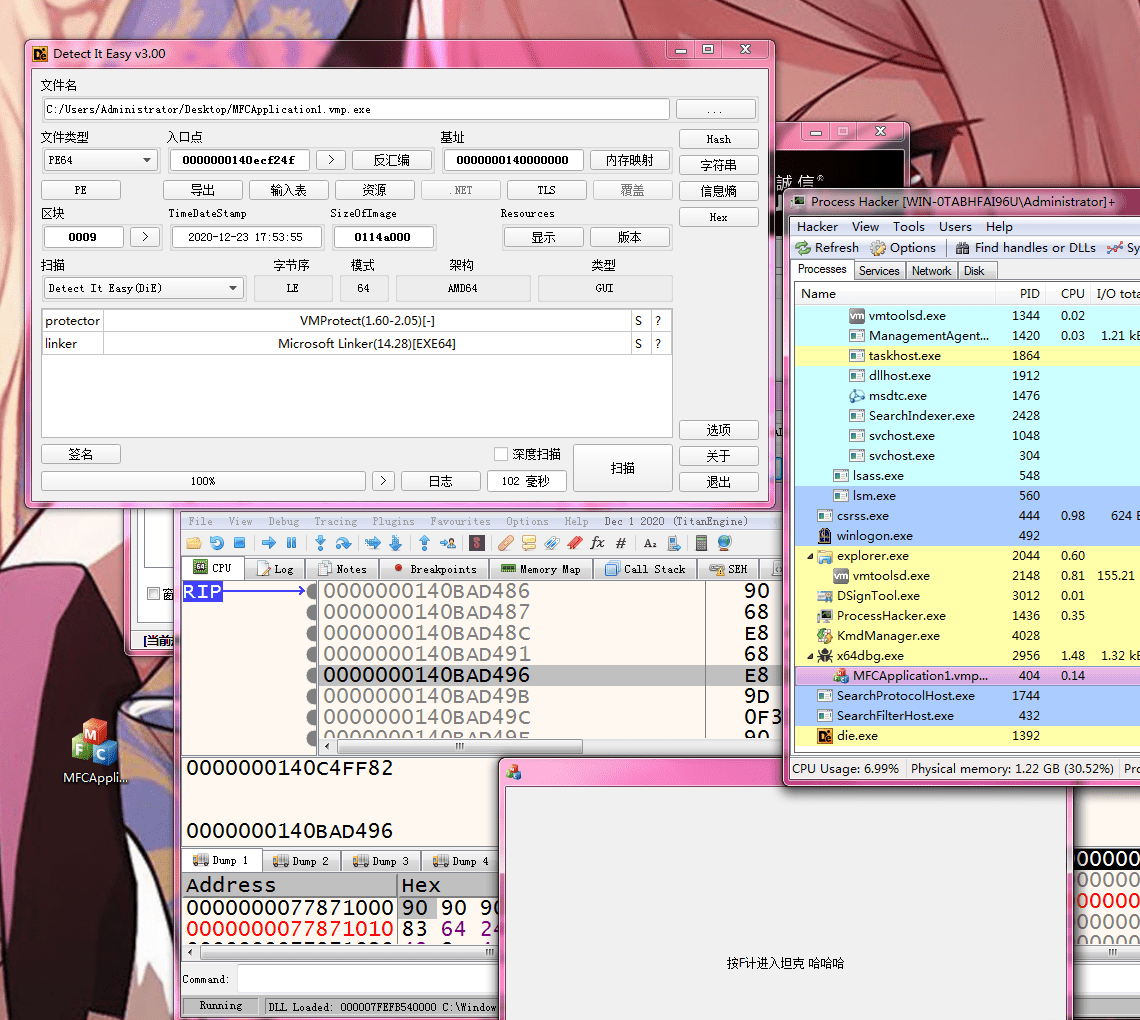The image size is (1140, 1020).
Task: Toggle breakpoint at address 0000000140BAD48C
Action: pyautogui.click(x=312, y=633)
